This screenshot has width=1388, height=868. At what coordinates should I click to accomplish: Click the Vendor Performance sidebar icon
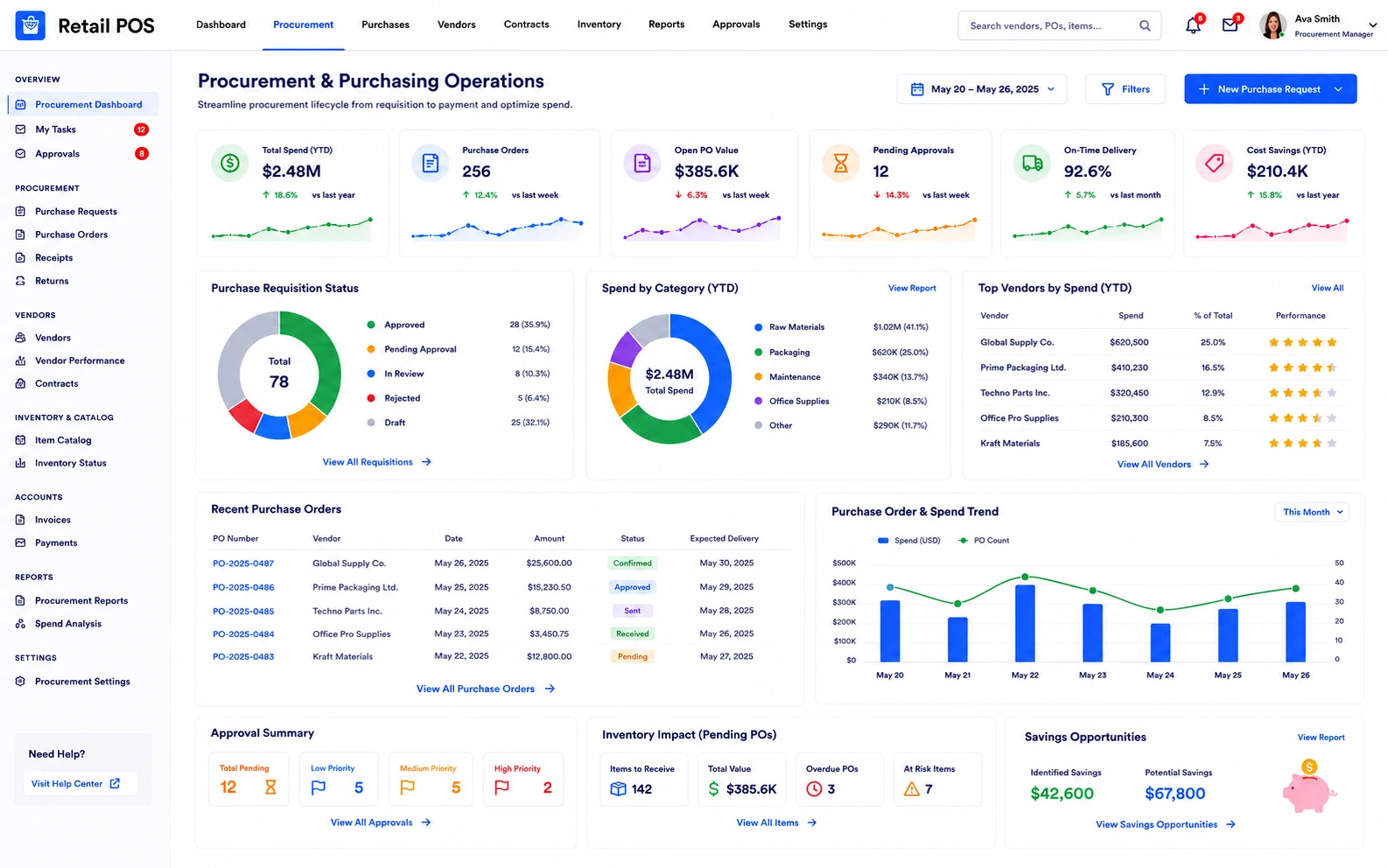tap(20, 360)
